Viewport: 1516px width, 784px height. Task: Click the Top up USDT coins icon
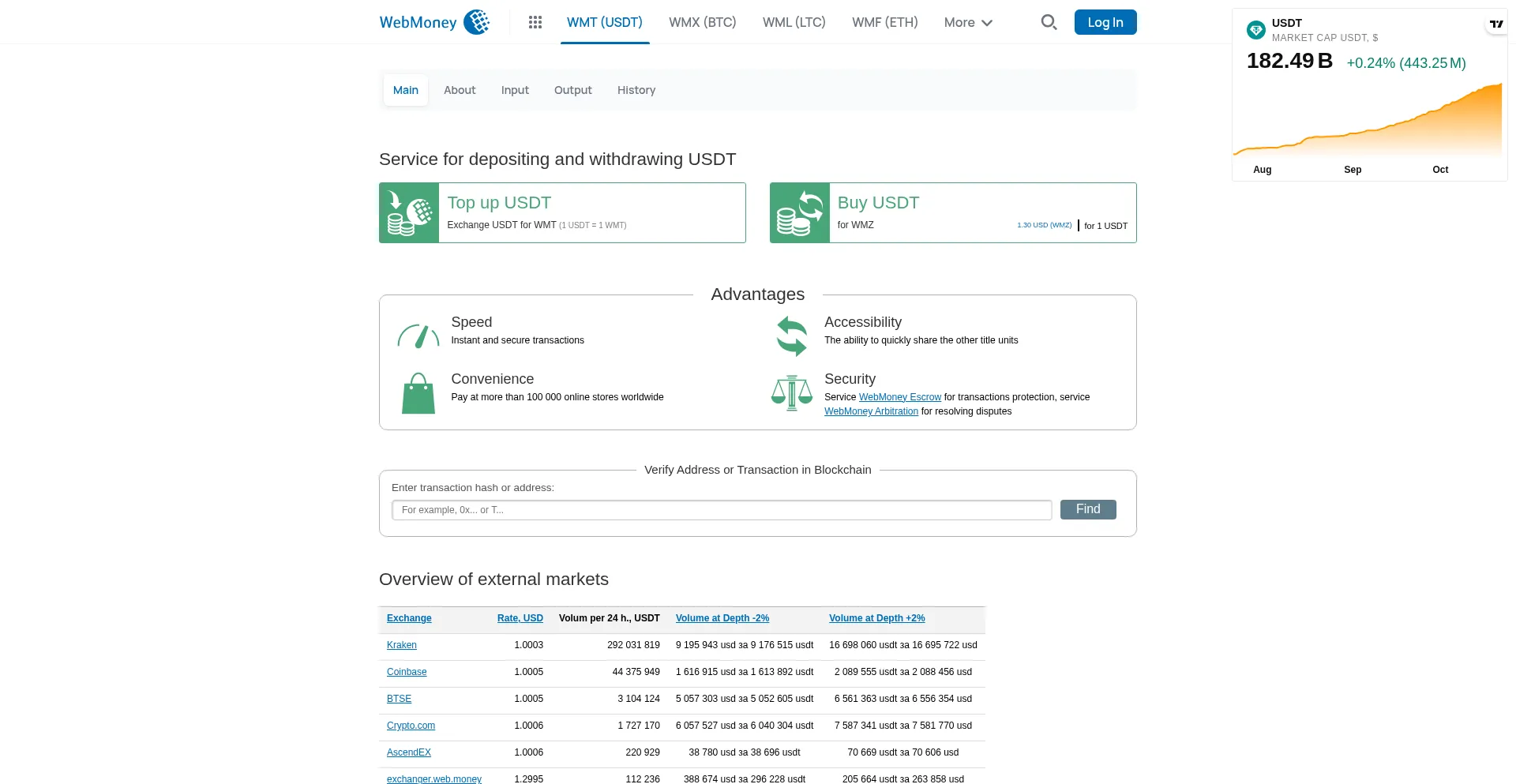(x=409, y=213)
